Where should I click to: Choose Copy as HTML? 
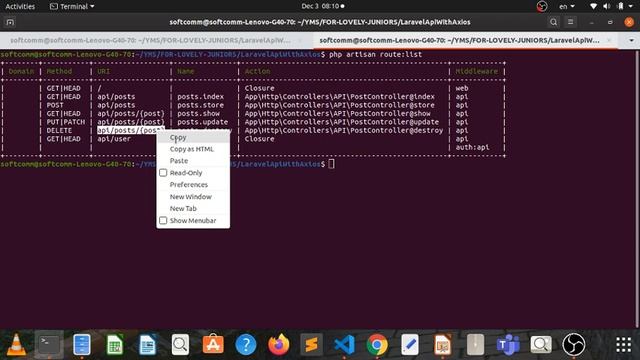193,149
